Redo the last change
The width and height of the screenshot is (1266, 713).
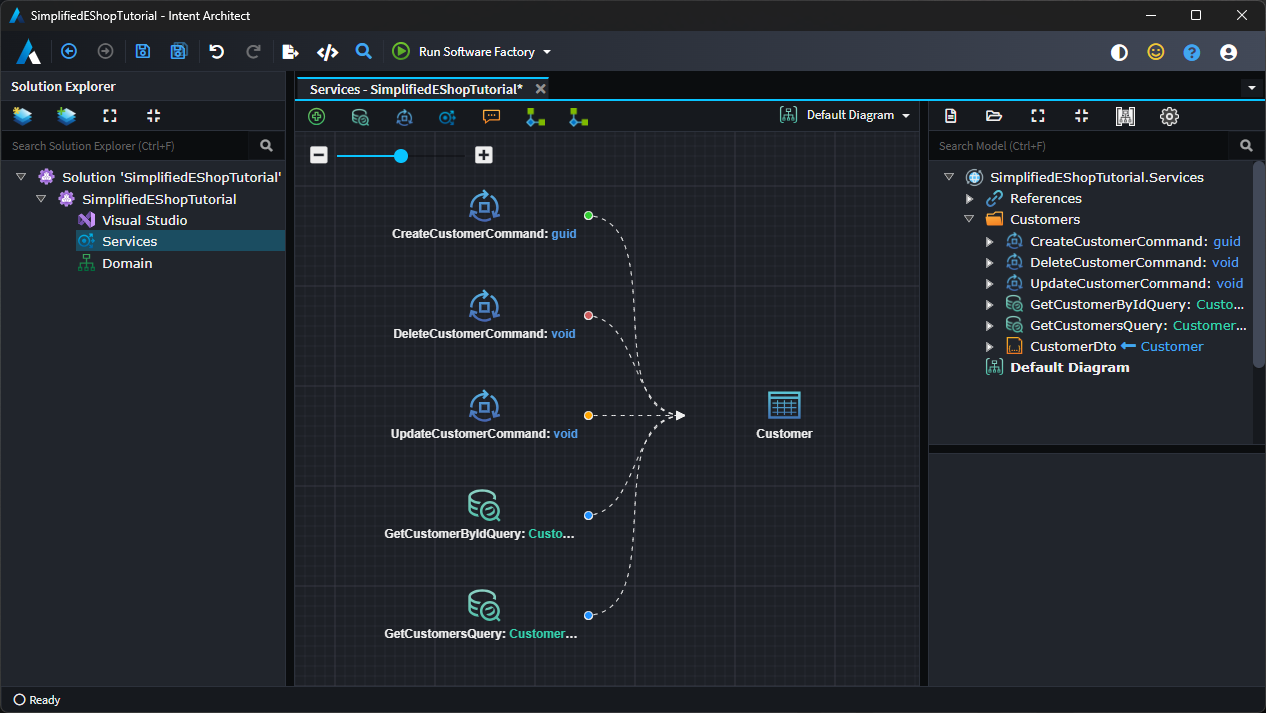[x=253, y=52]
